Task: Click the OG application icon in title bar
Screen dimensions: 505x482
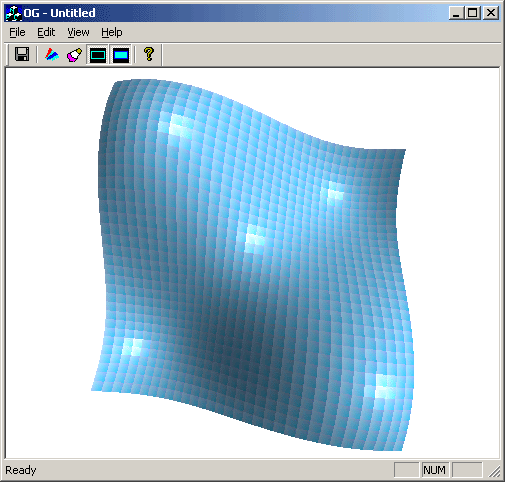Action: point(14,14)
